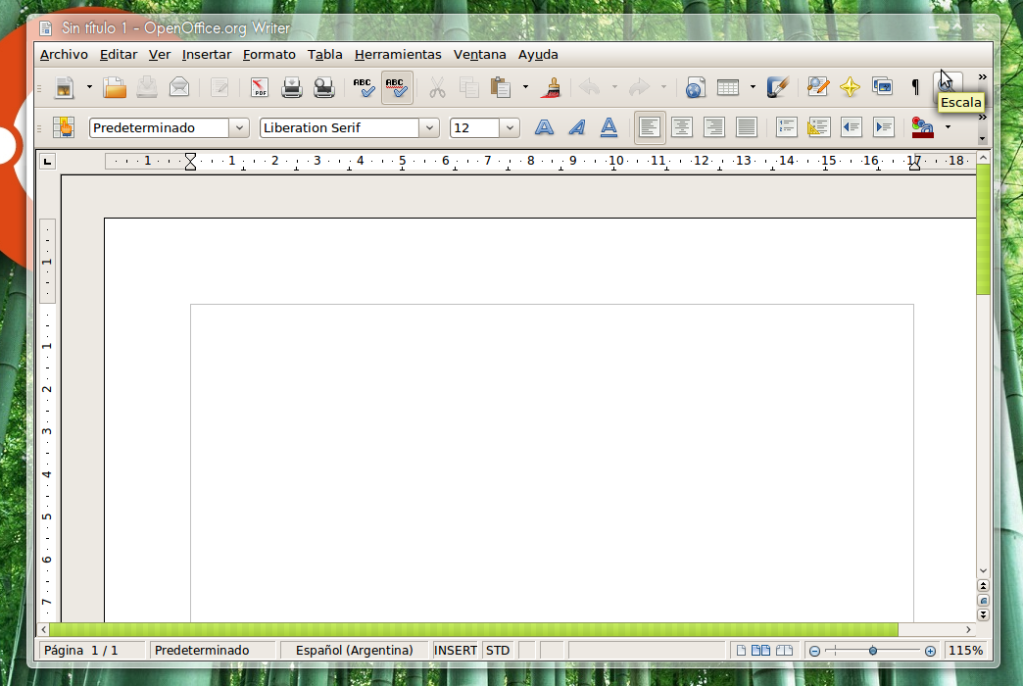
Task: Show Draw Functions
Action: 778,87
